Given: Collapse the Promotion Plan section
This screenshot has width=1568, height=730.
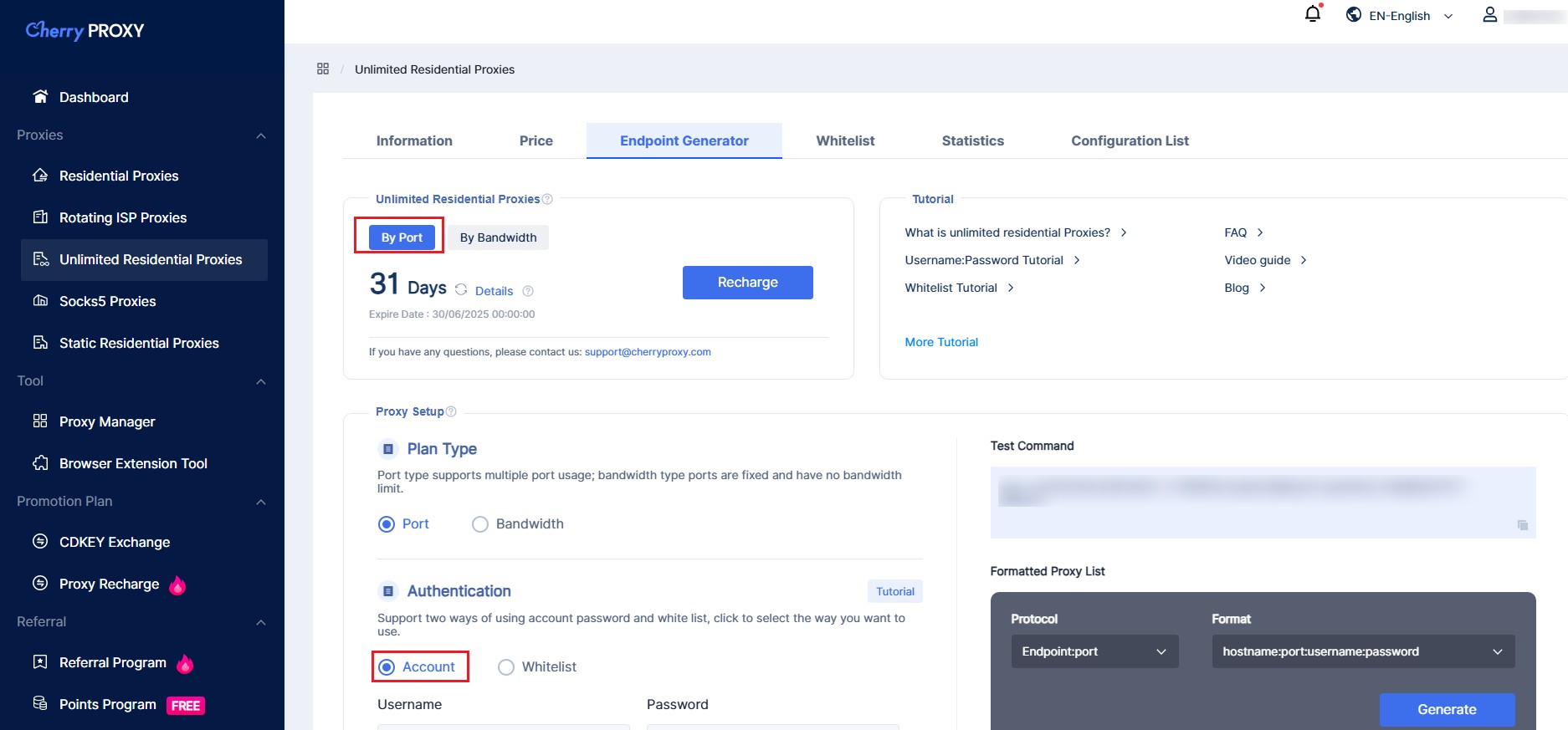Looking at the screenshot, I should pyautogui.click(x=261, y=502).
